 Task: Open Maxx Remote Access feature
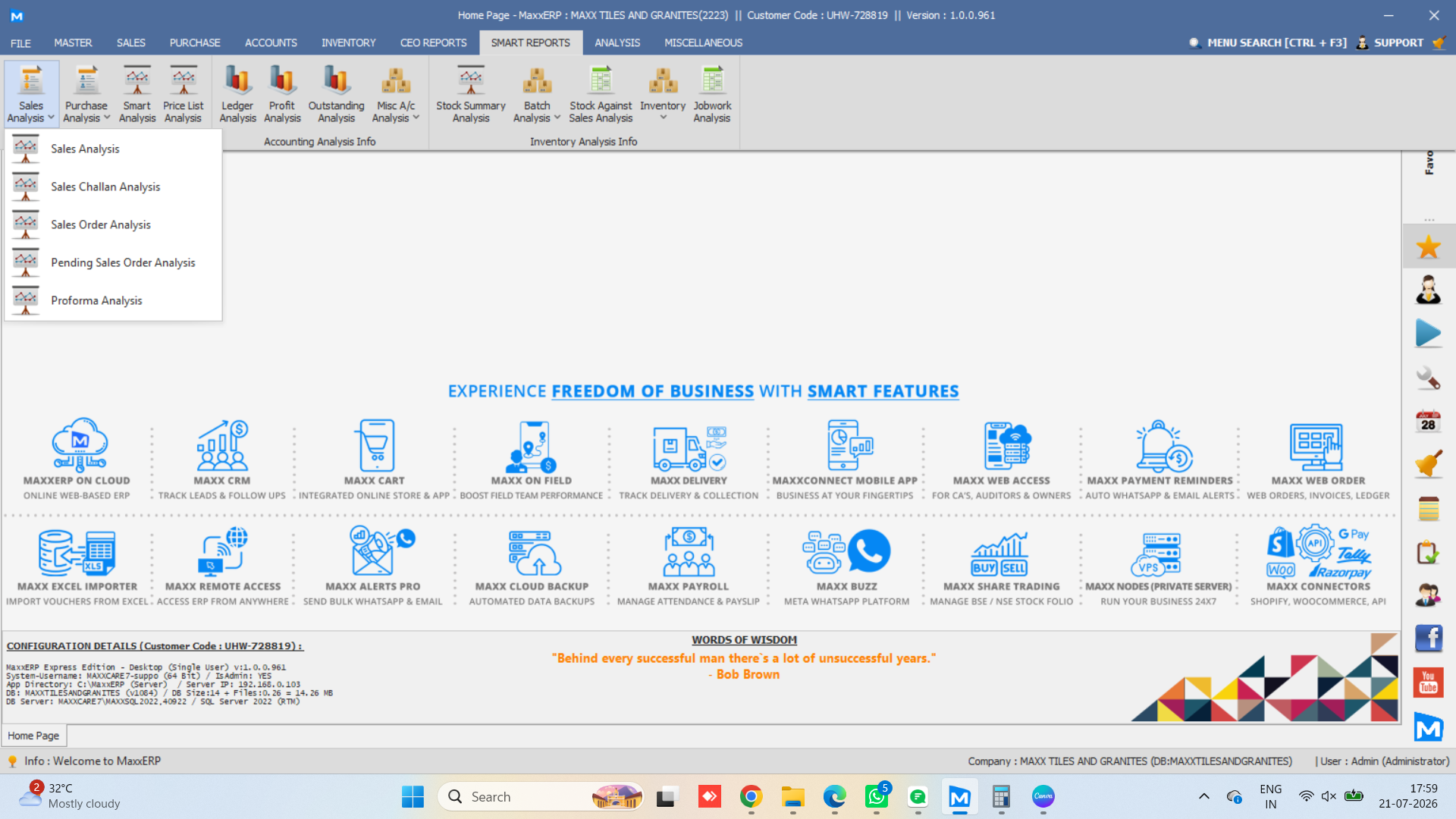223,566
